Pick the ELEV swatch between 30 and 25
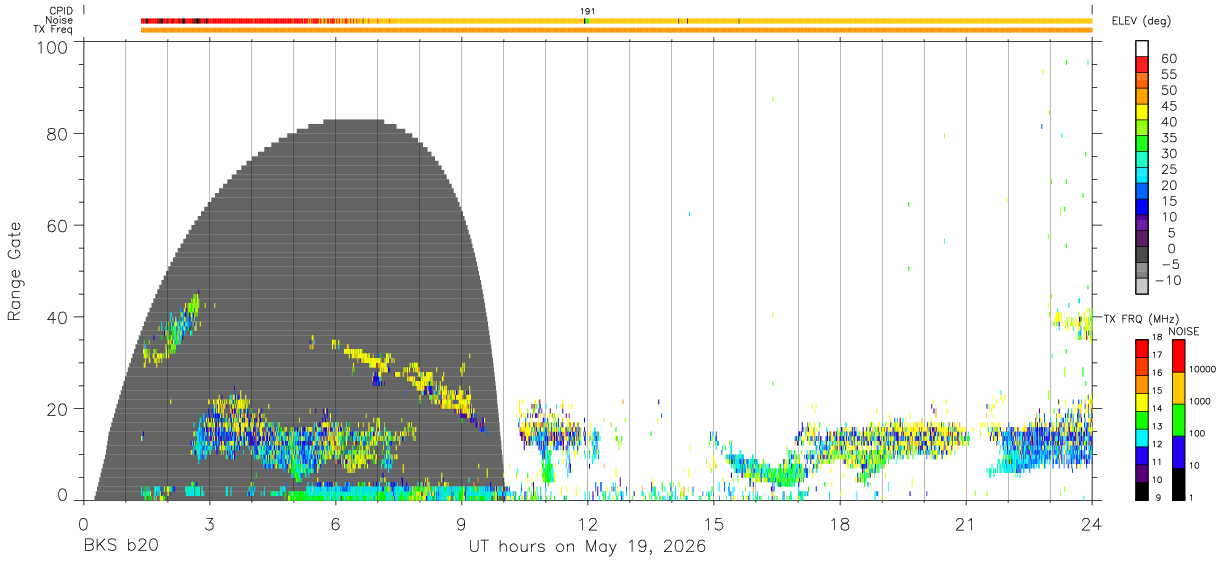Viewport: 1228px width, 567px height. pyautogui.click(x=1142, y=161)
